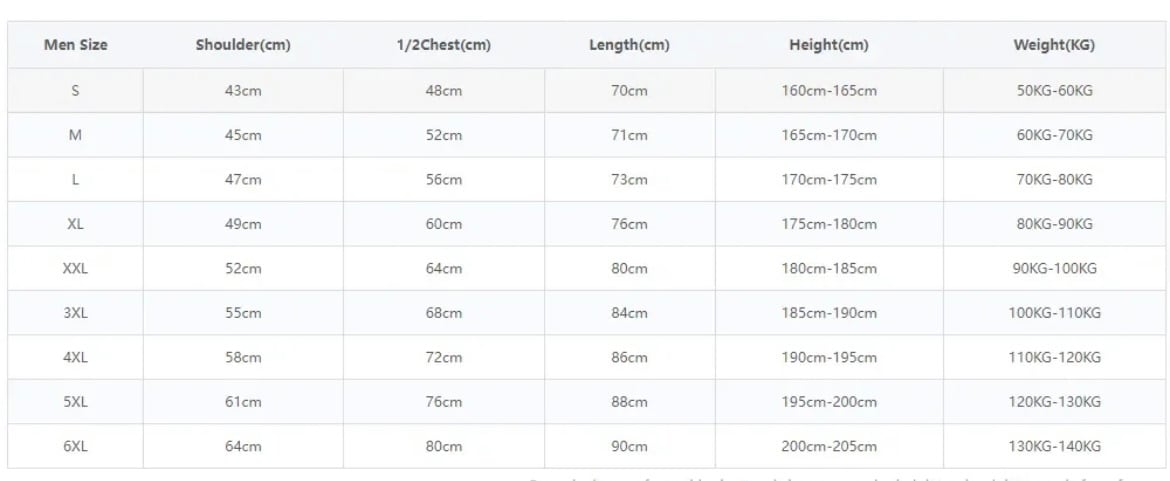The image size is (1170, 481).
Task: Select the 130KG-140KG weight cell
Action: [x=1055, y=447]
